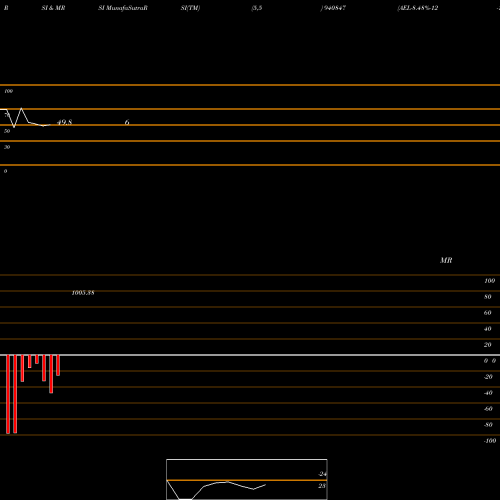Click the '49.8' RSI value label
500x500 pixels.
click(x=64, y=122)
